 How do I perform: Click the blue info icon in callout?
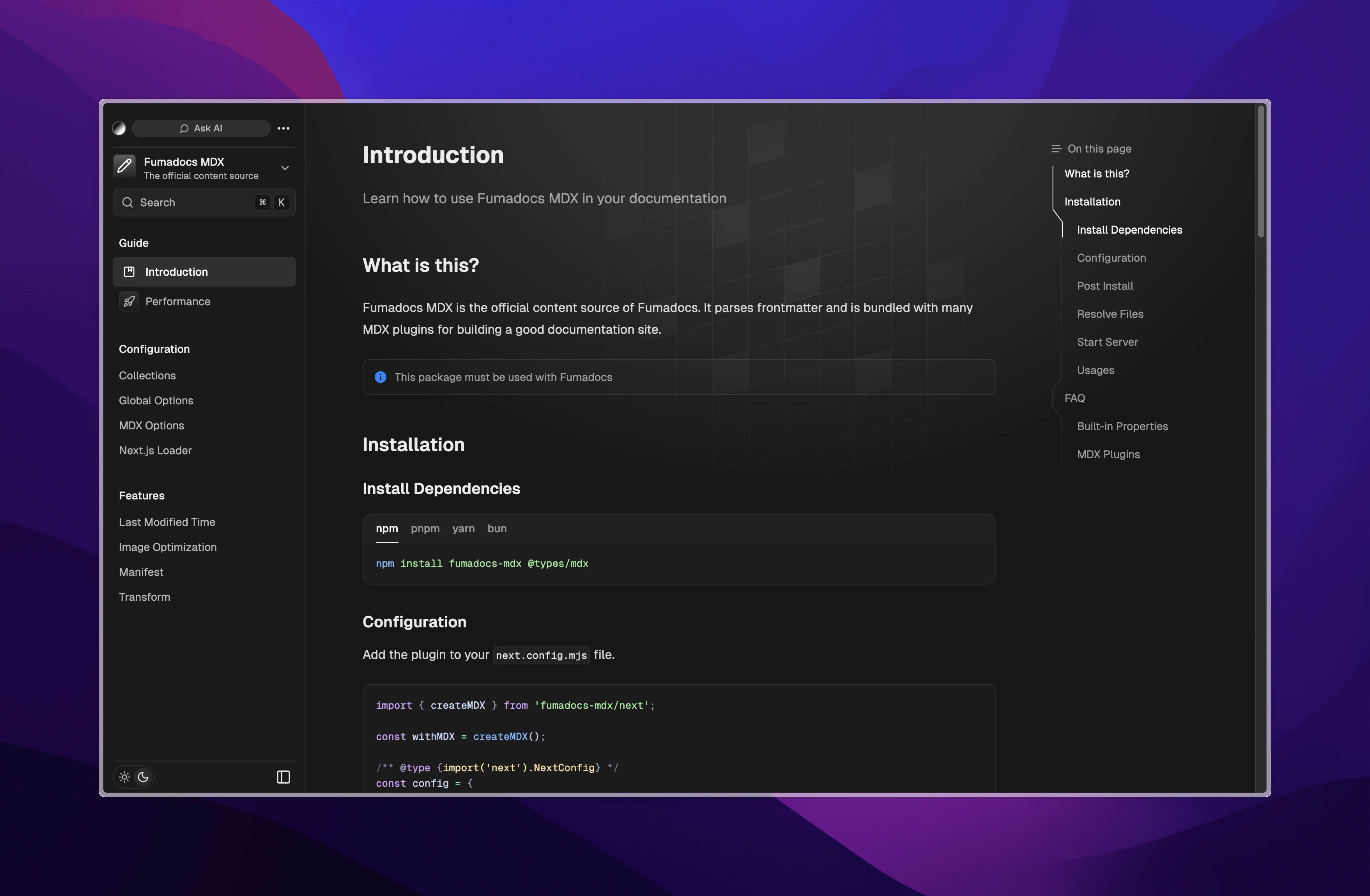click(380, 377)
